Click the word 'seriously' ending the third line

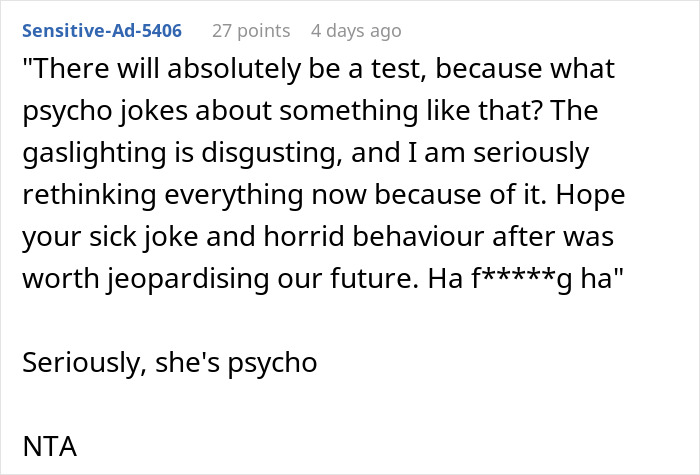tap(531, 153)
